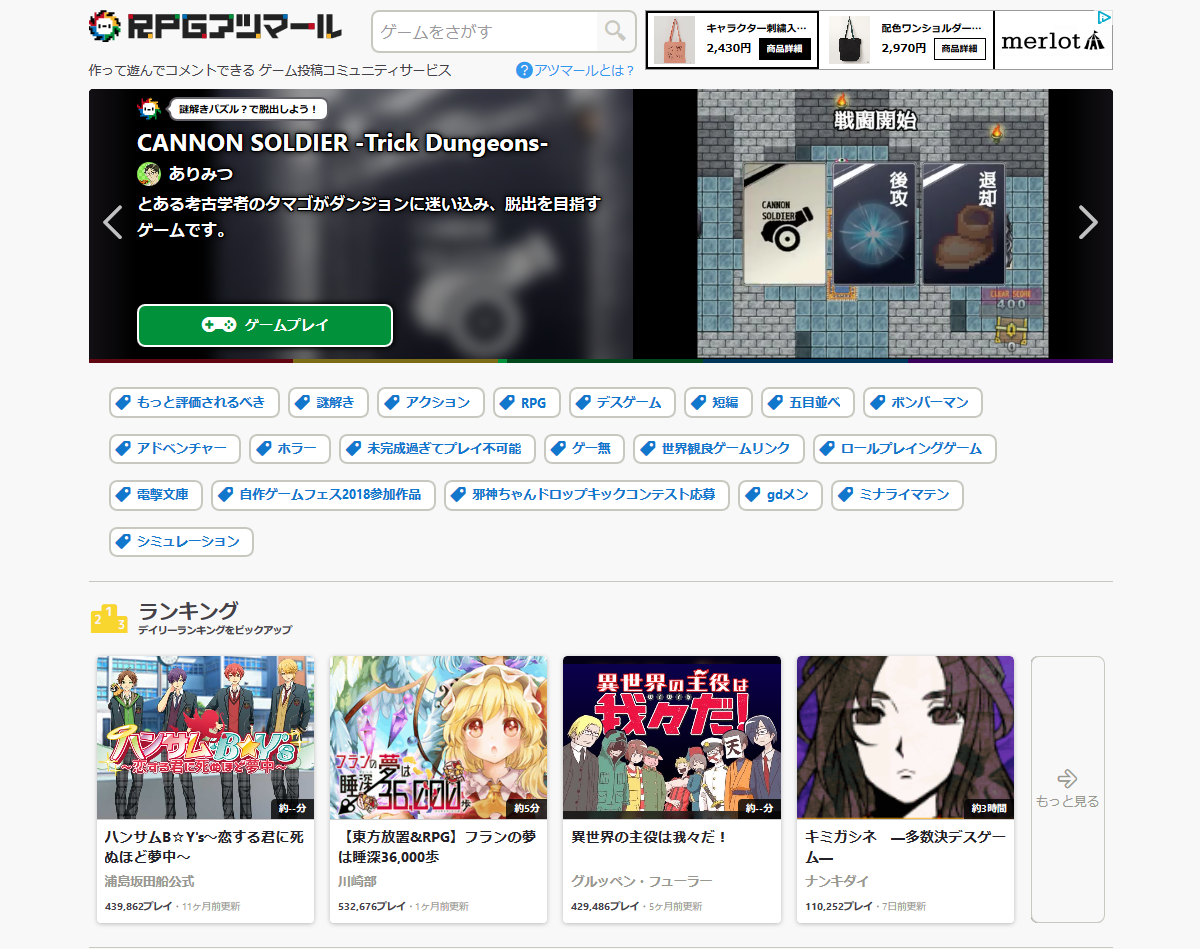
Task: Select the 電撃文庫 tag
Action: [x=156, y=495]
